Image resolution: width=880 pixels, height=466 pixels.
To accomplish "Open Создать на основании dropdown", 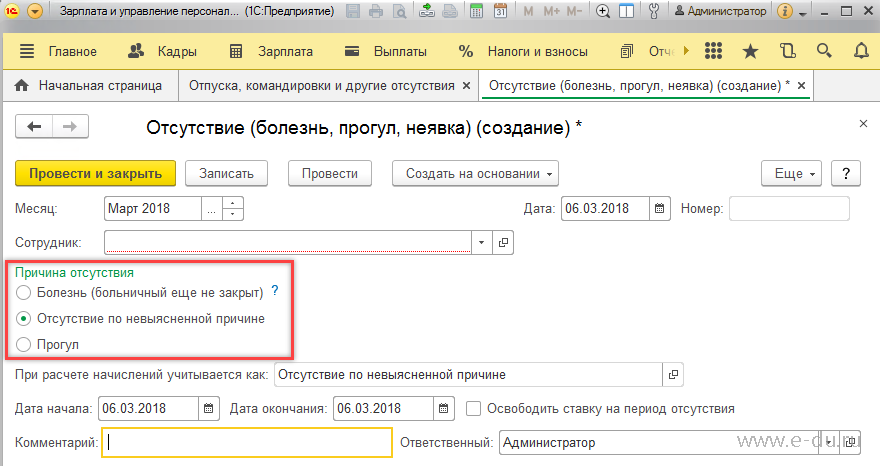I will pyautogui.click(x=475, y=173).
